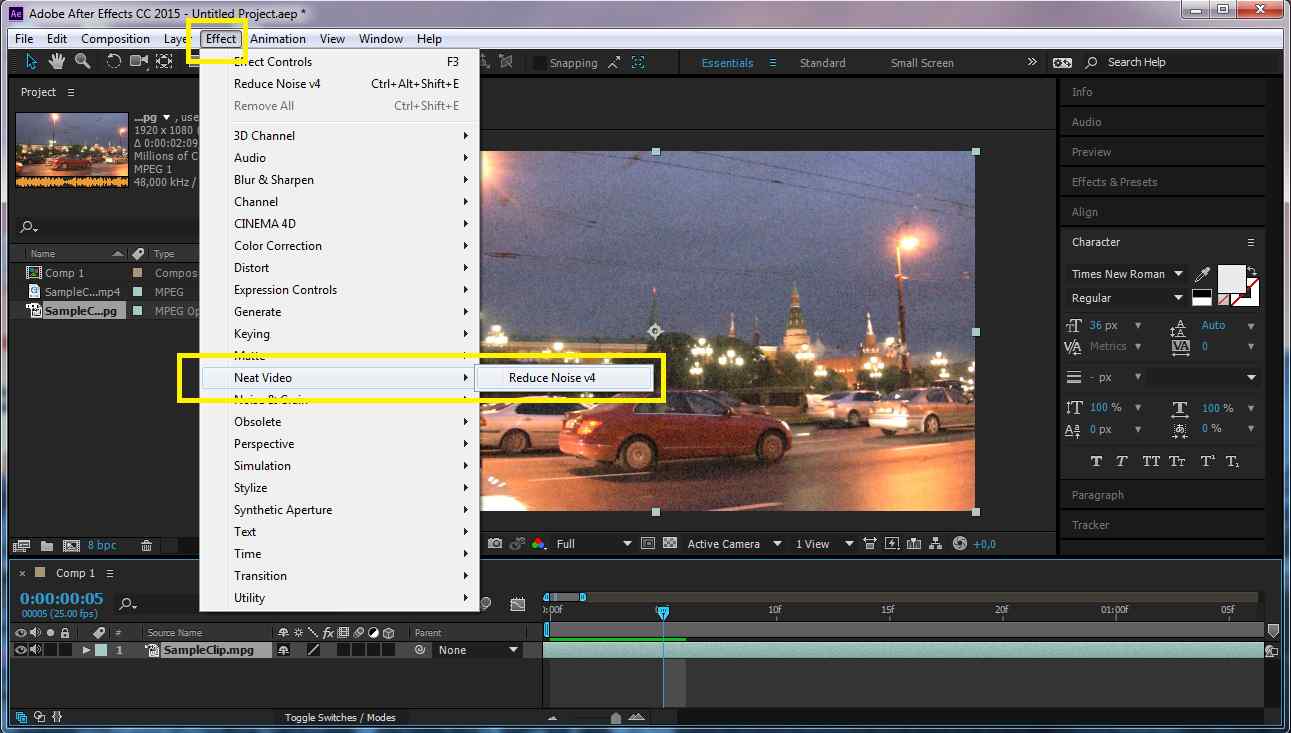The width and height of the screenshot is (1291, 733).
Task: Click current time indicator in timeline
Action: (662, 611)
